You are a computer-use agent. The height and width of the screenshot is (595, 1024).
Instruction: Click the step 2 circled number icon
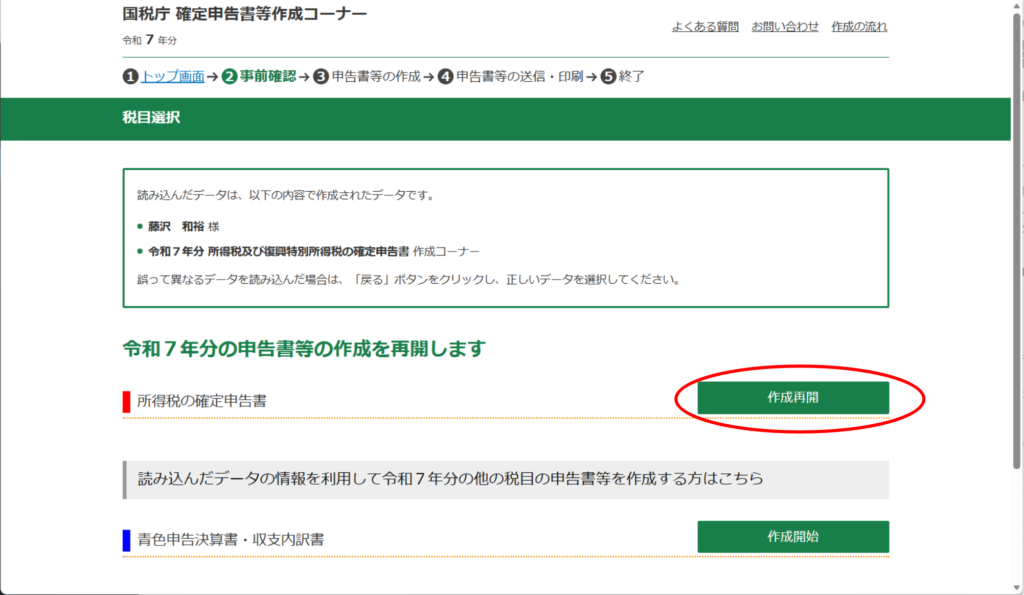pyautogui.click(x=230, y=77)
